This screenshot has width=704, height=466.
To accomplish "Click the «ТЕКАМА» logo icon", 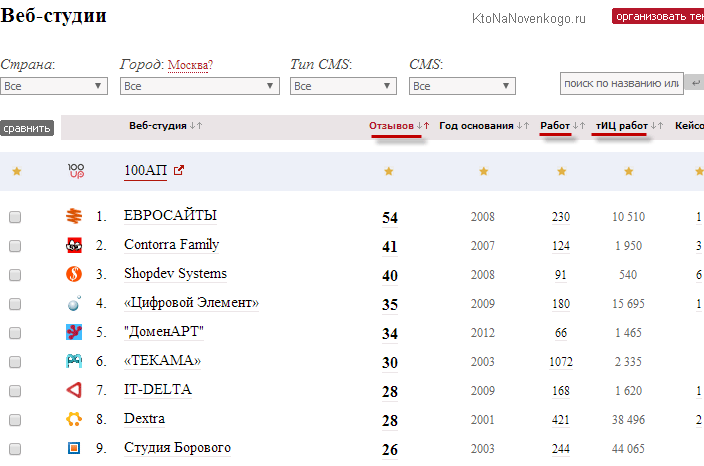I will (74, 361).
